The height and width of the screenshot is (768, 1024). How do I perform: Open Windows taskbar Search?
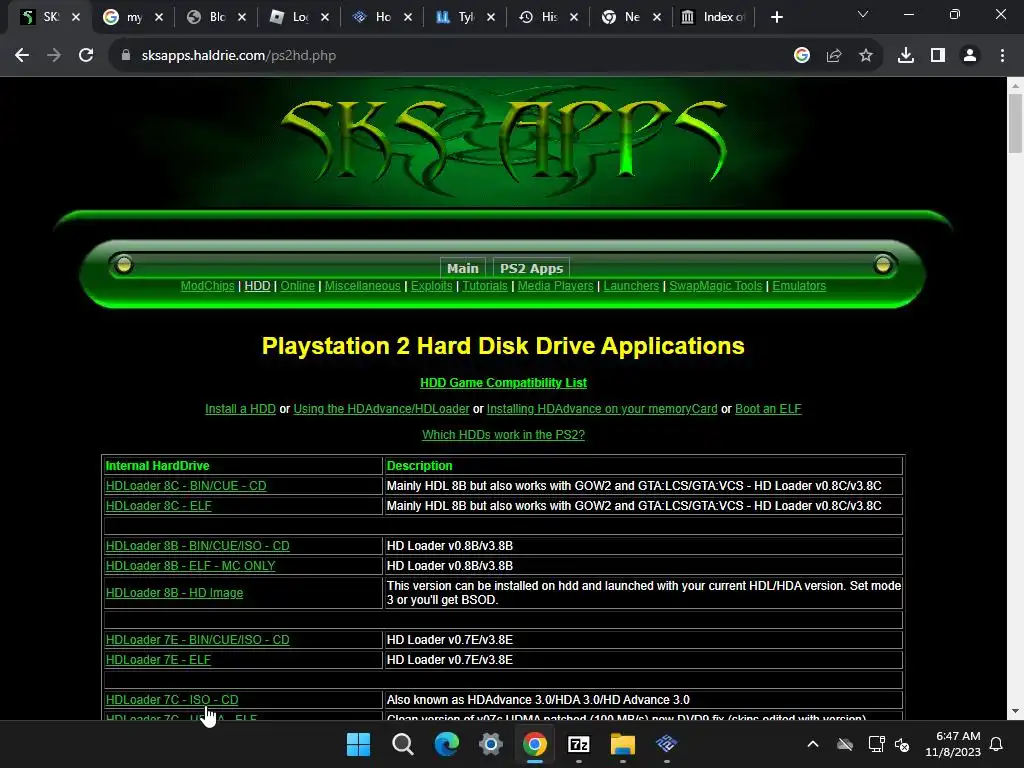(402, 744)
